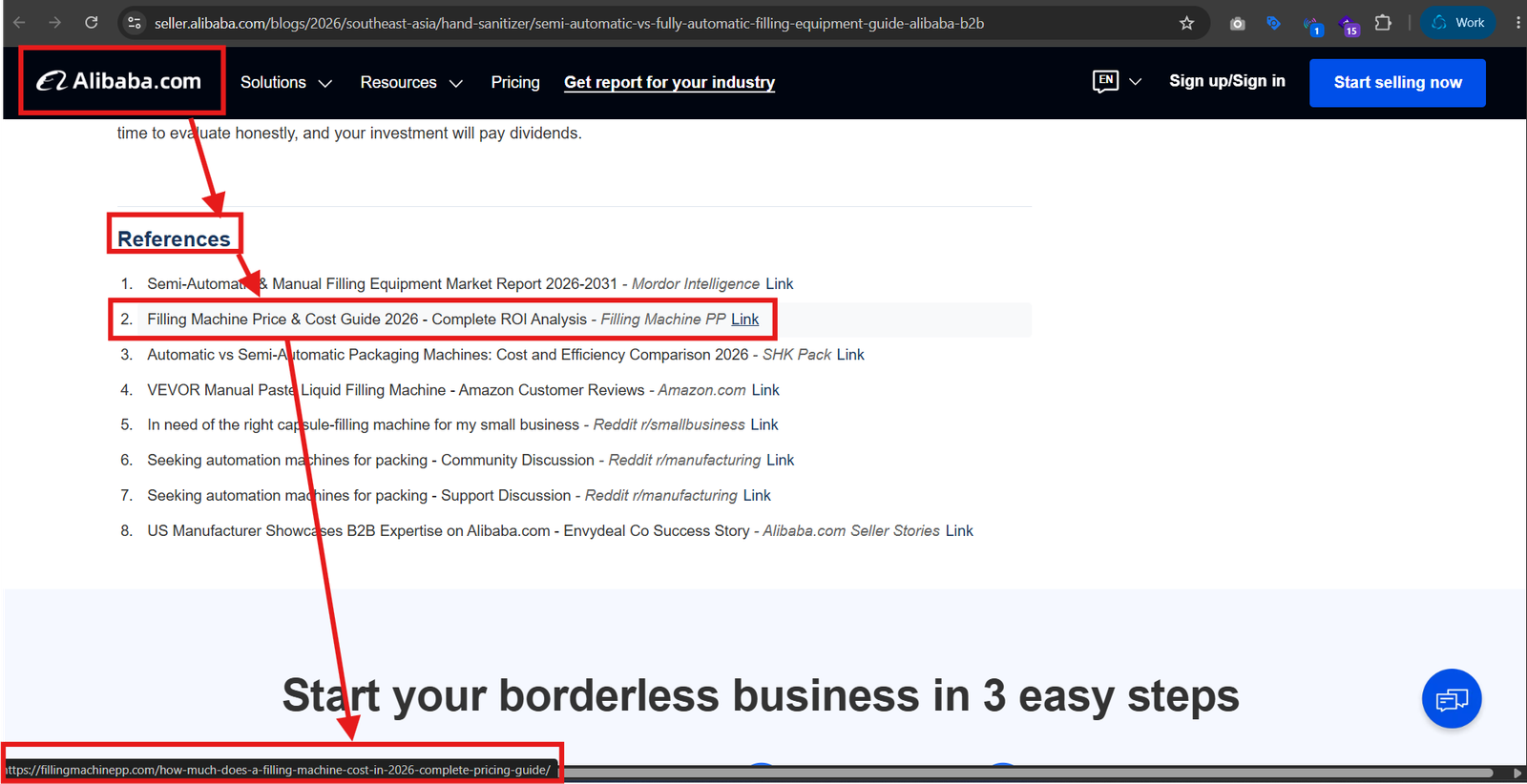Viewport: 1527px width, 784px height.
Task: Reload the current page
Action: [x=92, y=22]
